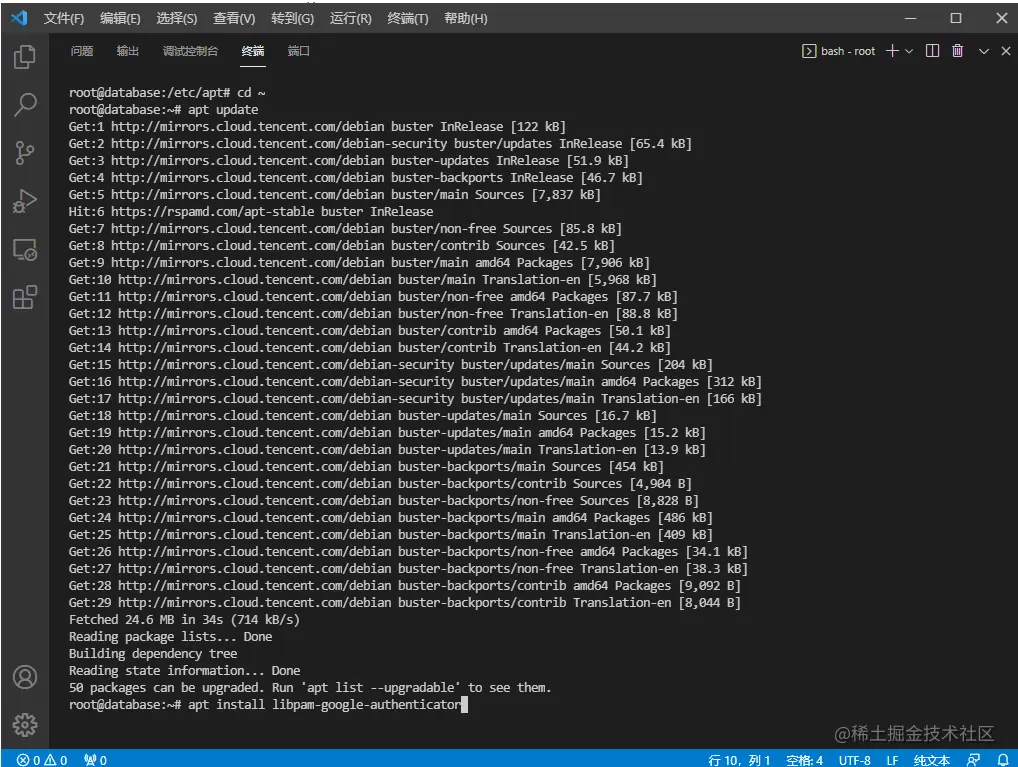1018x767 pixels.
Task: Click 'Building dependency tree' line
Action: pos(153,653)
